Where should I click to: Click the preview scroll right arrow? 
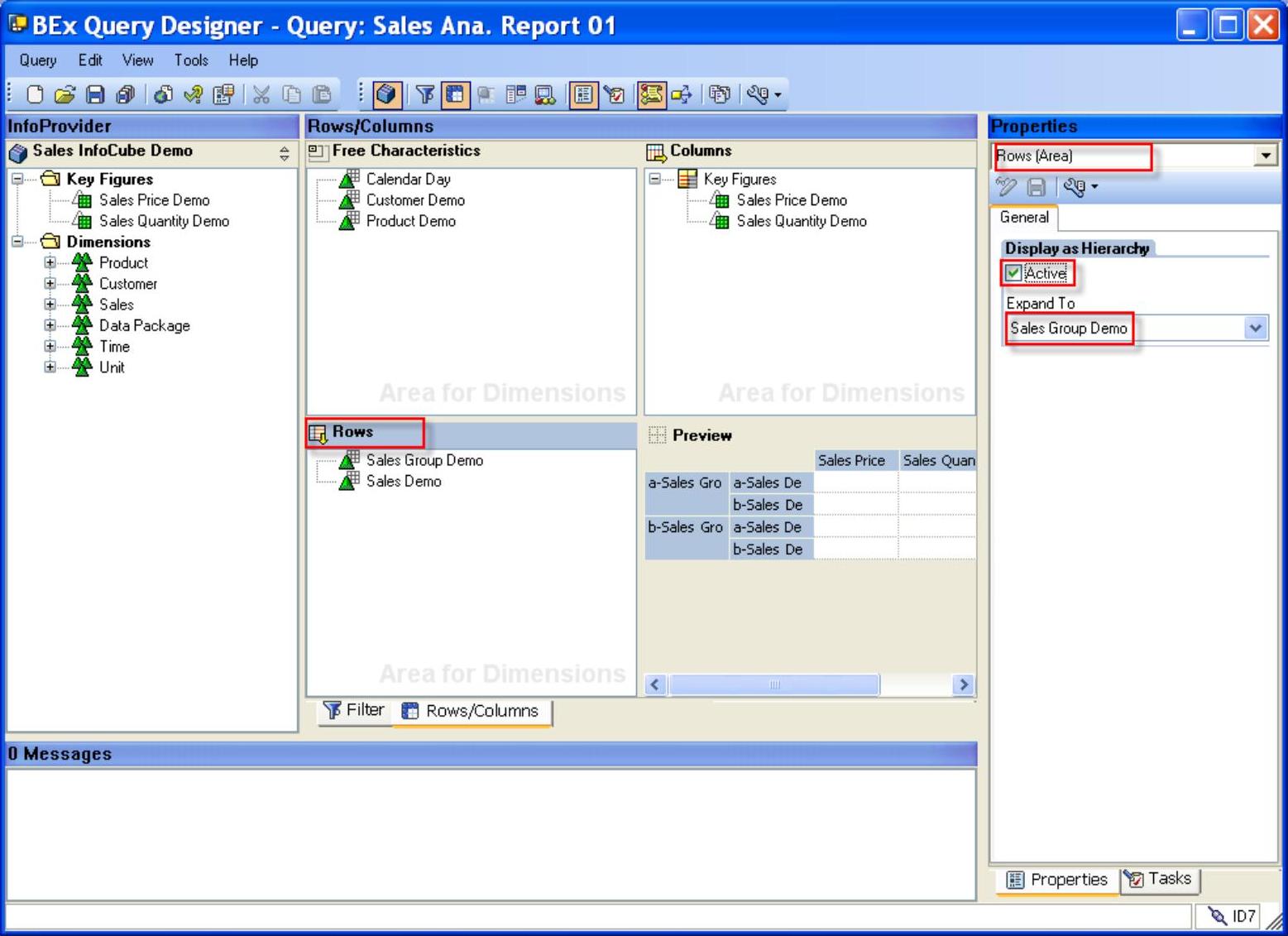click(963, 684)
